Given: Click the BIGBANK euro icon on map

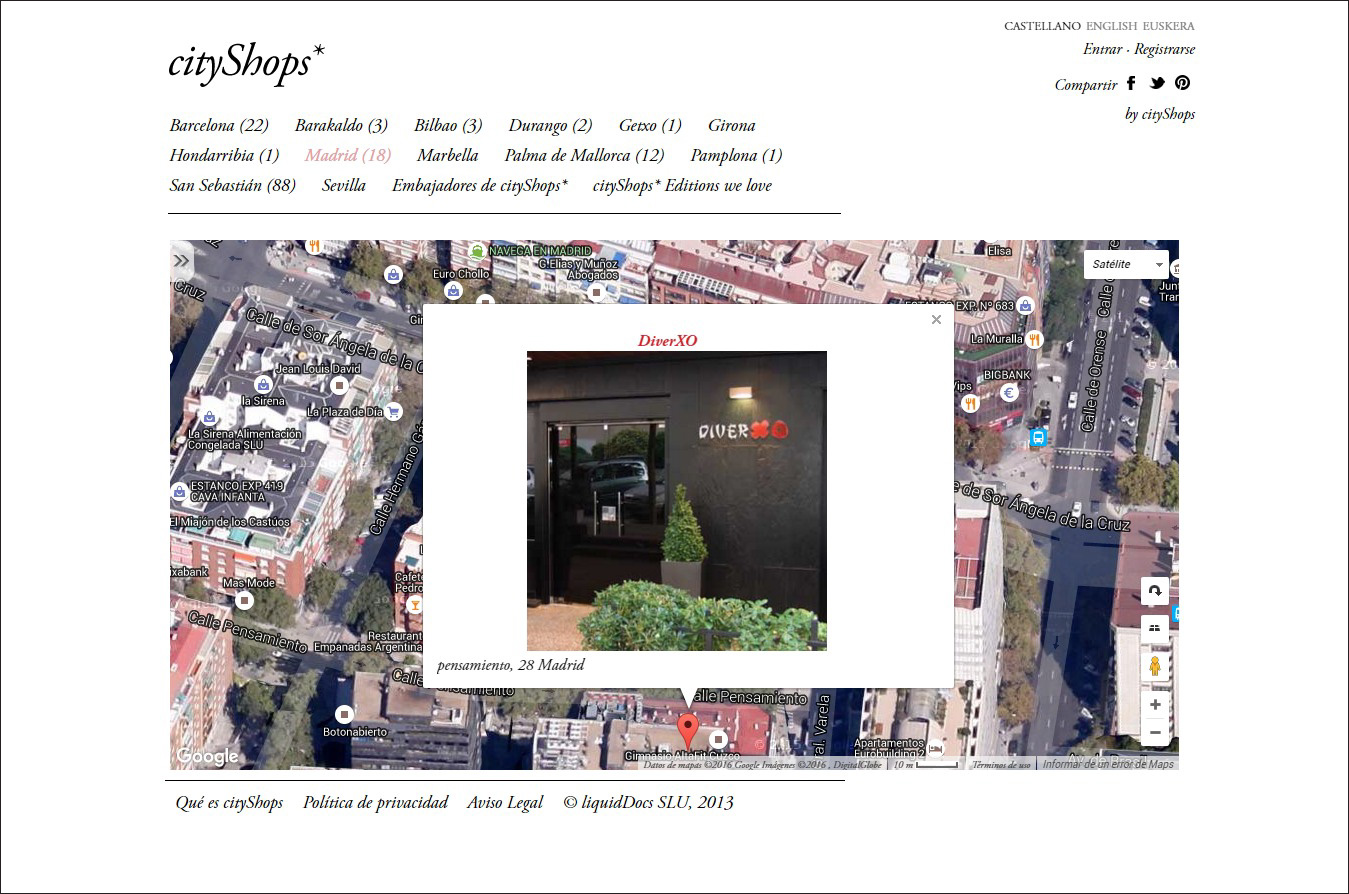Looking at the screenshot, I should (x=1009, y=393).
